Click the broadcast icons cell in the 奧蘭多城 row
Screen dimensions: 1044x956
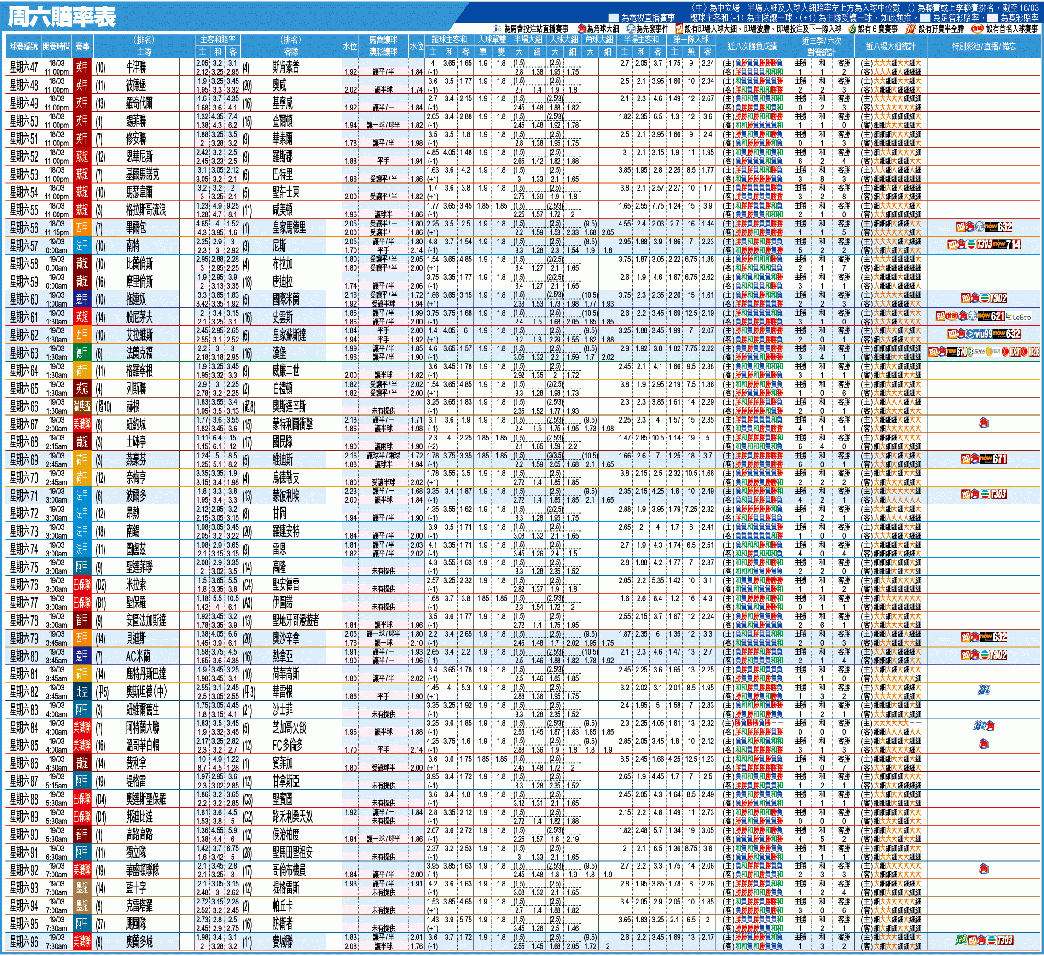click(x=984, y=941)
